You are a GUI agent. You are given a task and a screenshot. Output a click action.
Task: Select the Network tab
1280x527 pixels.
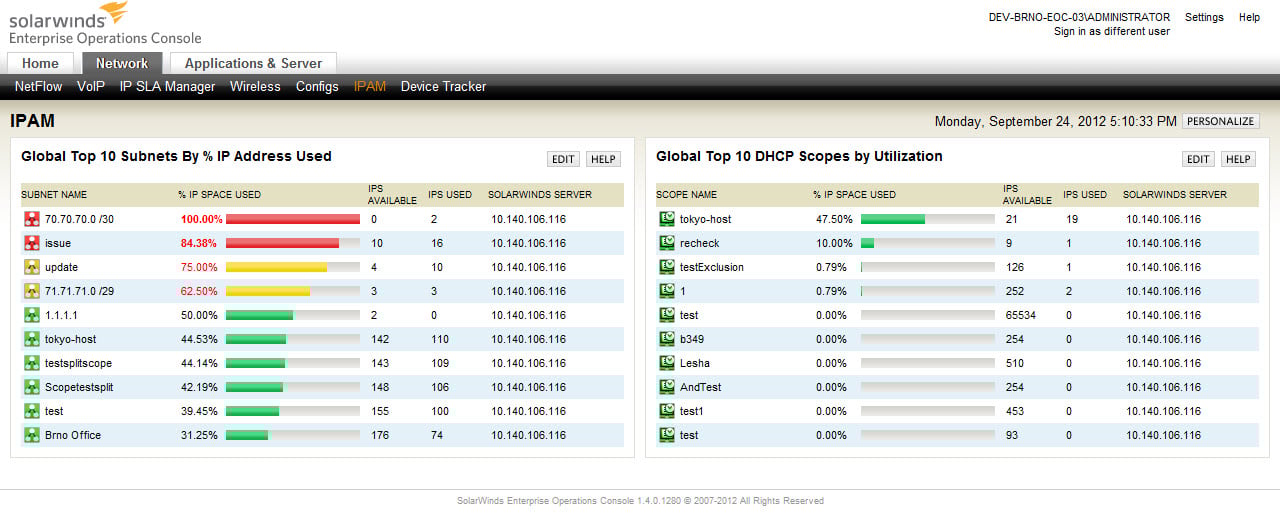pos(122,63)
